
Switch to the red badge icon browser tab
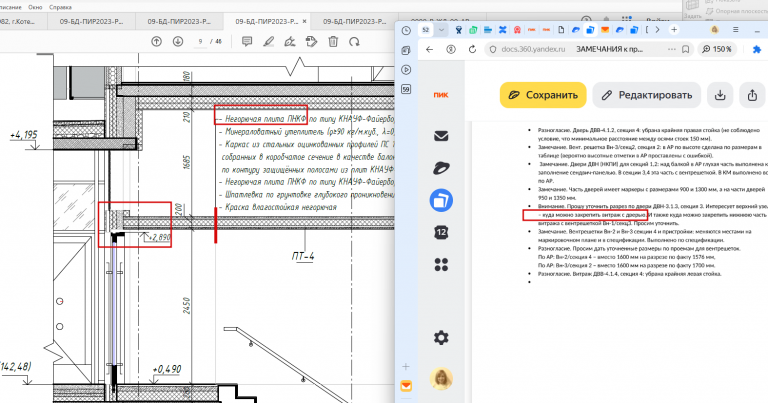click(x=517, y=30)
